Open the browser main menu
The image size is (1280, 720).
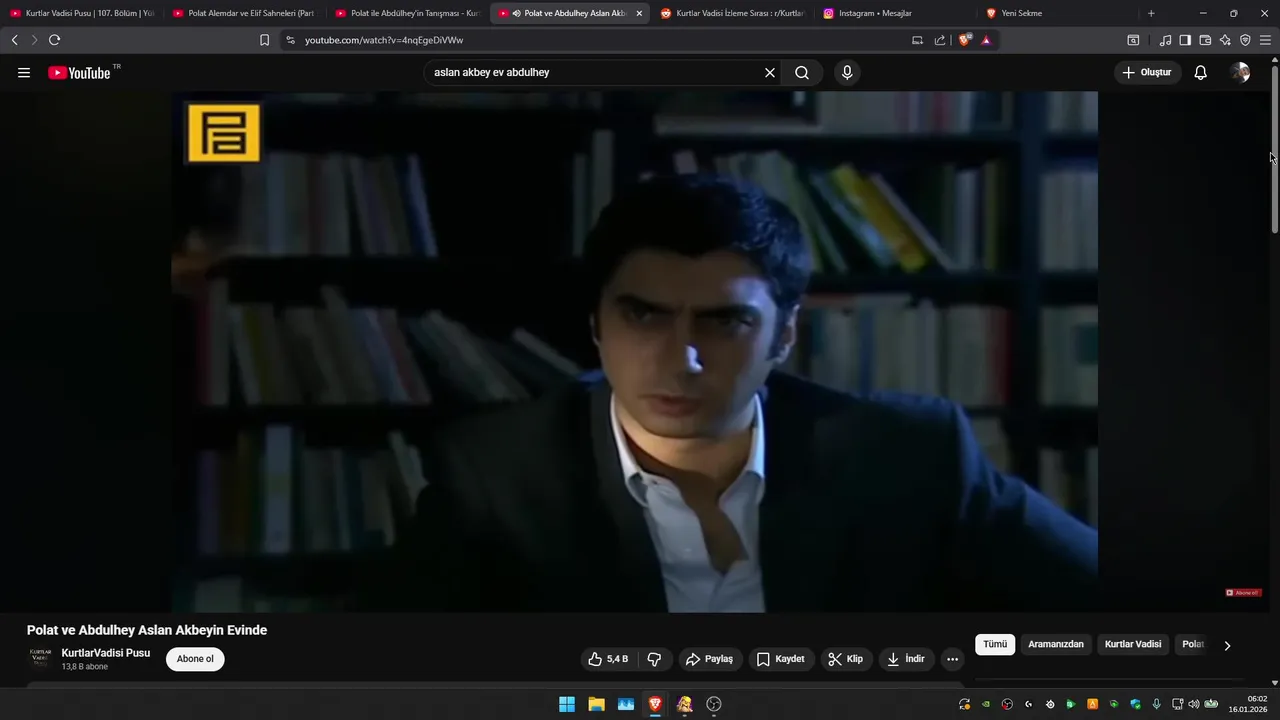(1265, 40)
